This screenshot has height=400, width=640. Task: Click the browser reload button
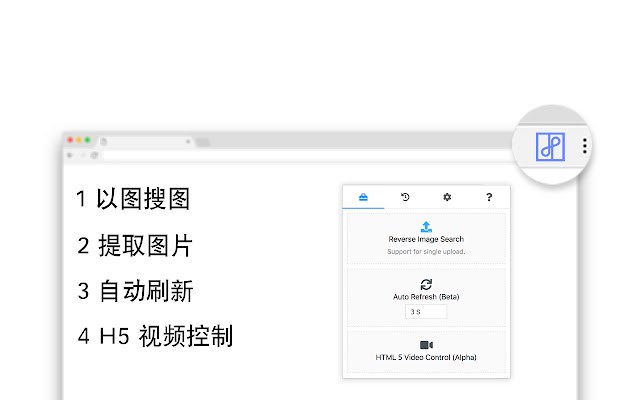(94, 155)
